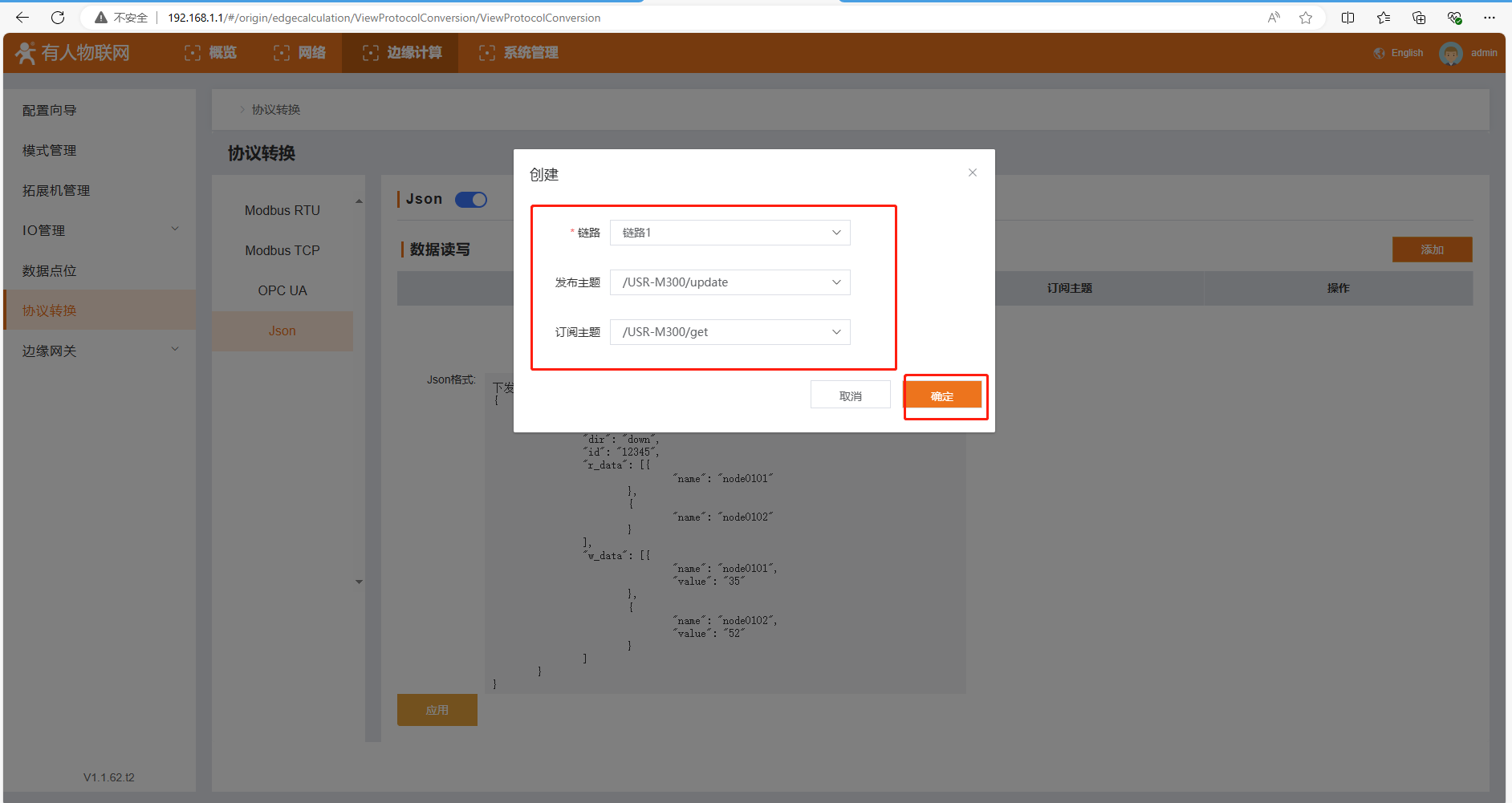Viewport: 1512px width, 803px height.
Task: Click the 确定 confirm button
Action: tap(943, 395)
